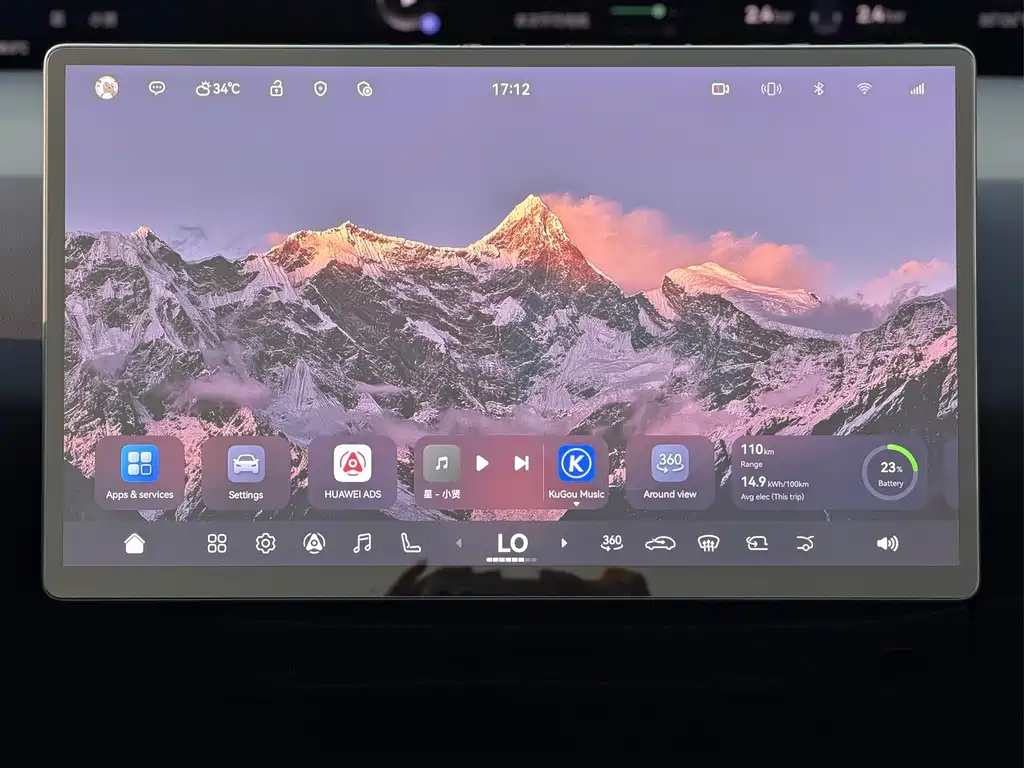Toggle the Wi-Fi status icon
This screenshot has height=768, width=1024.
pos(864,88)
